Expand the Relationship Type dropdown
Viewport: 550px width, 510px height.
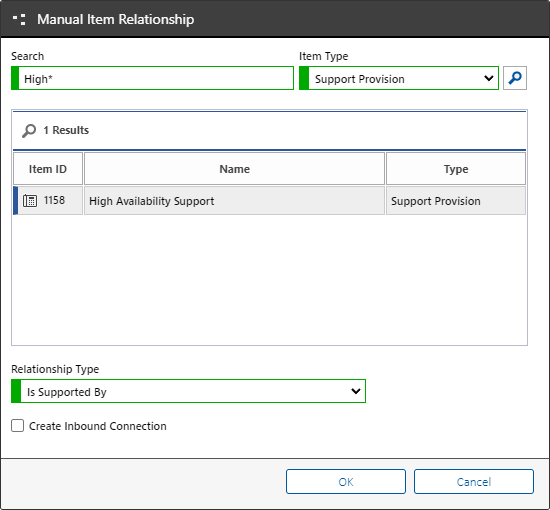(x=188, y=391)
